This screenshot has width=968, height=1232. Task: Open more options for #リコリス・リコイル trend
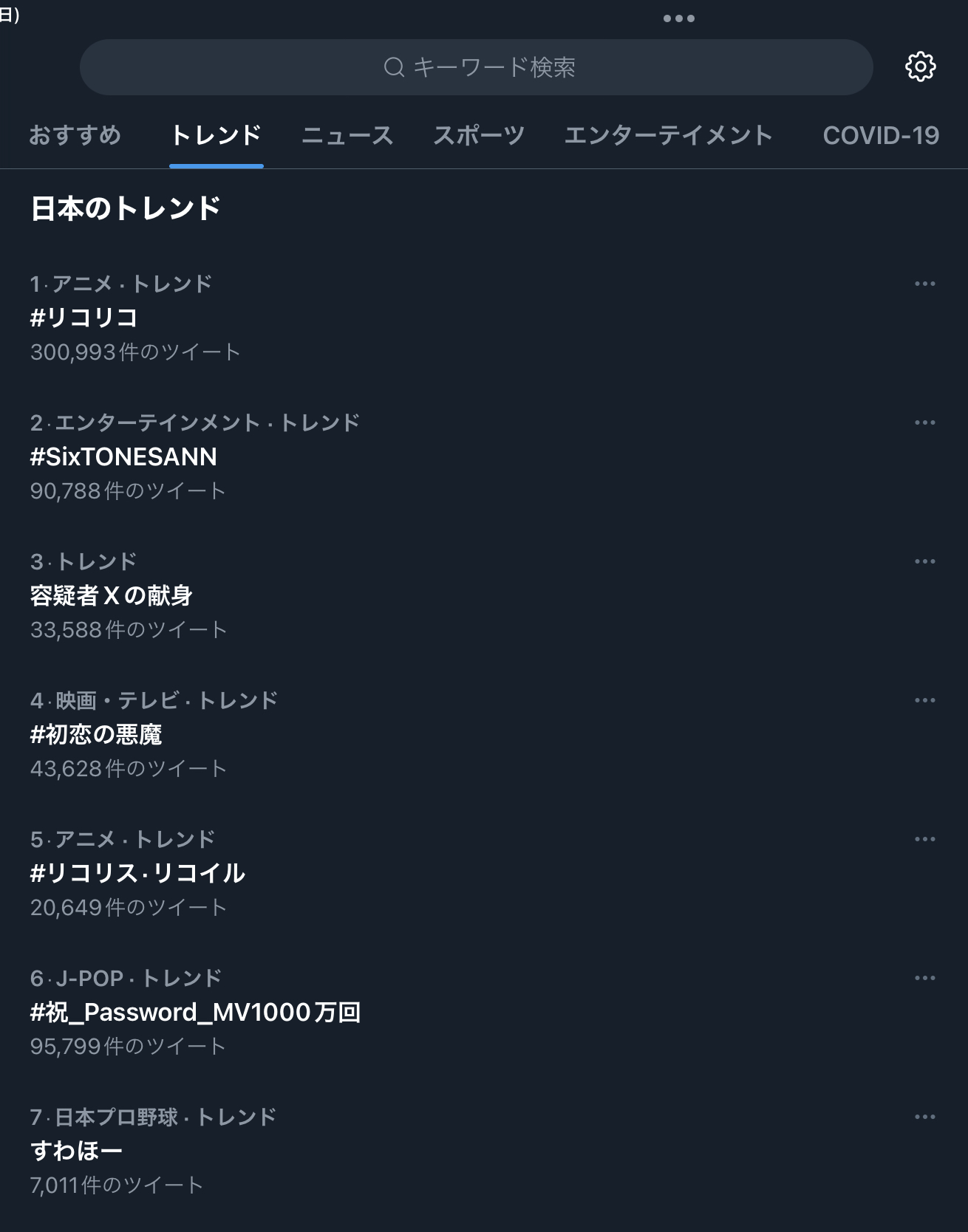tap(925, 839)
